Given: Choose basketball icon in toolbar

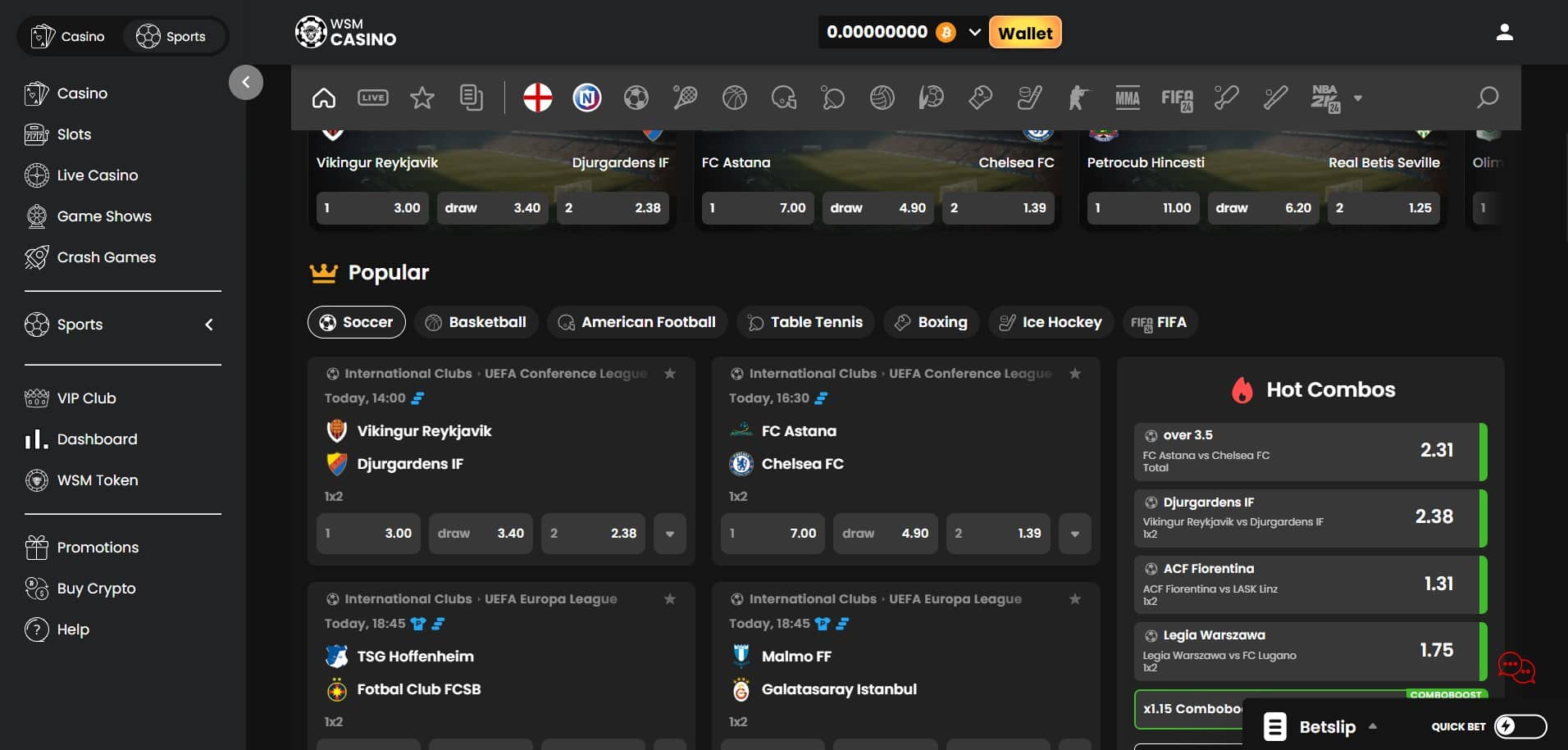Looking at the screenshot, I should tap(735, 98).
